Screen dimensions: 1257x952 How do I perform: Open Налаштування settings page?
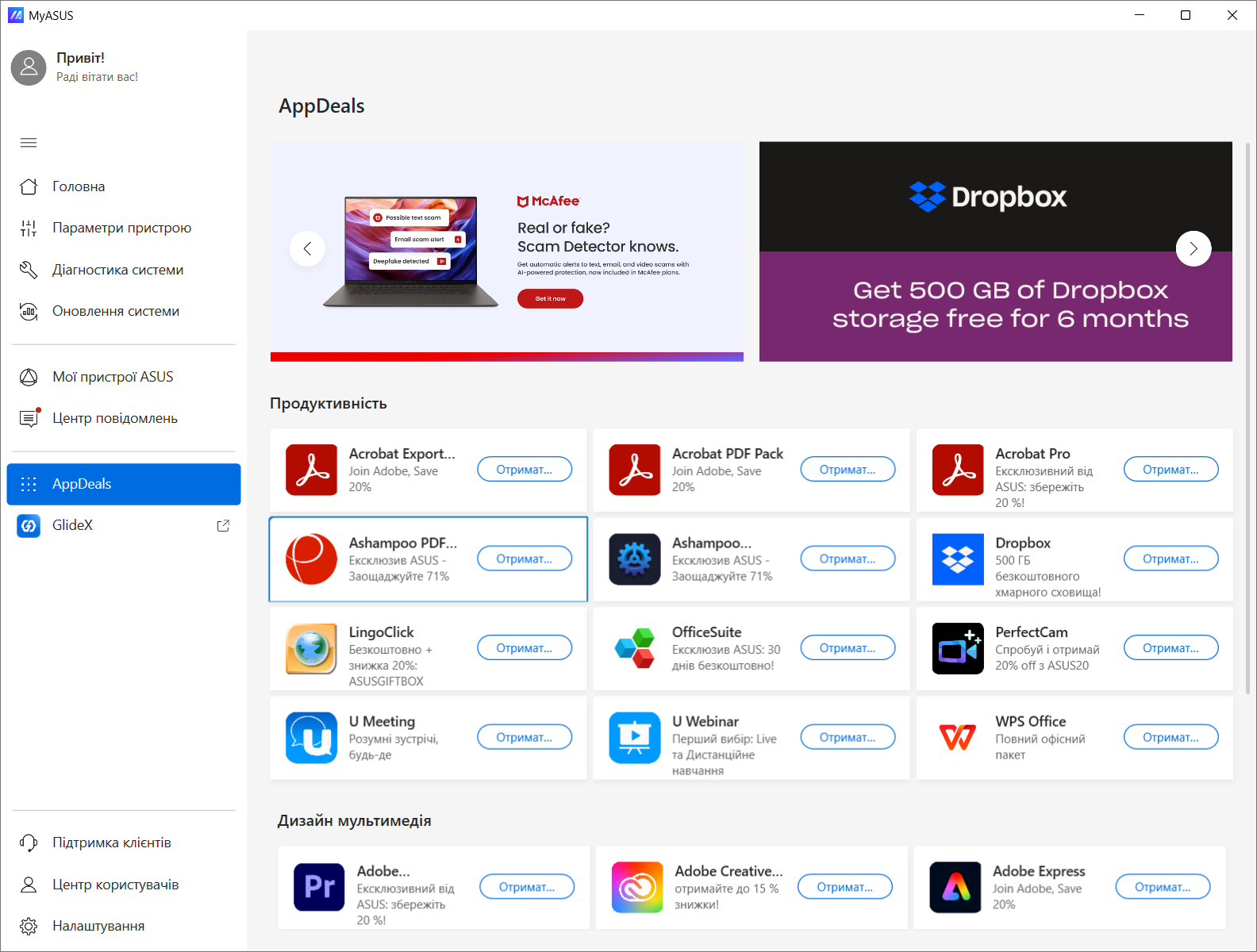[124, 926]
